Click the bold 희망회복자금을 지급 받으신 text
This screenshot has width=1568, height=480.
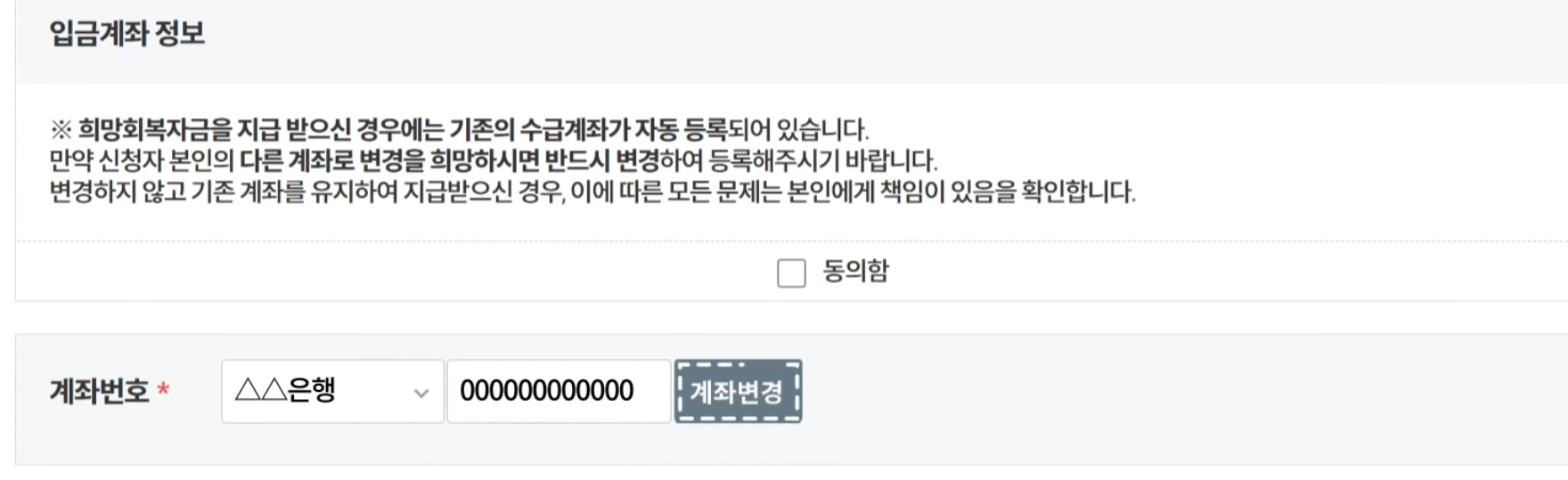(x=215, y=130)
